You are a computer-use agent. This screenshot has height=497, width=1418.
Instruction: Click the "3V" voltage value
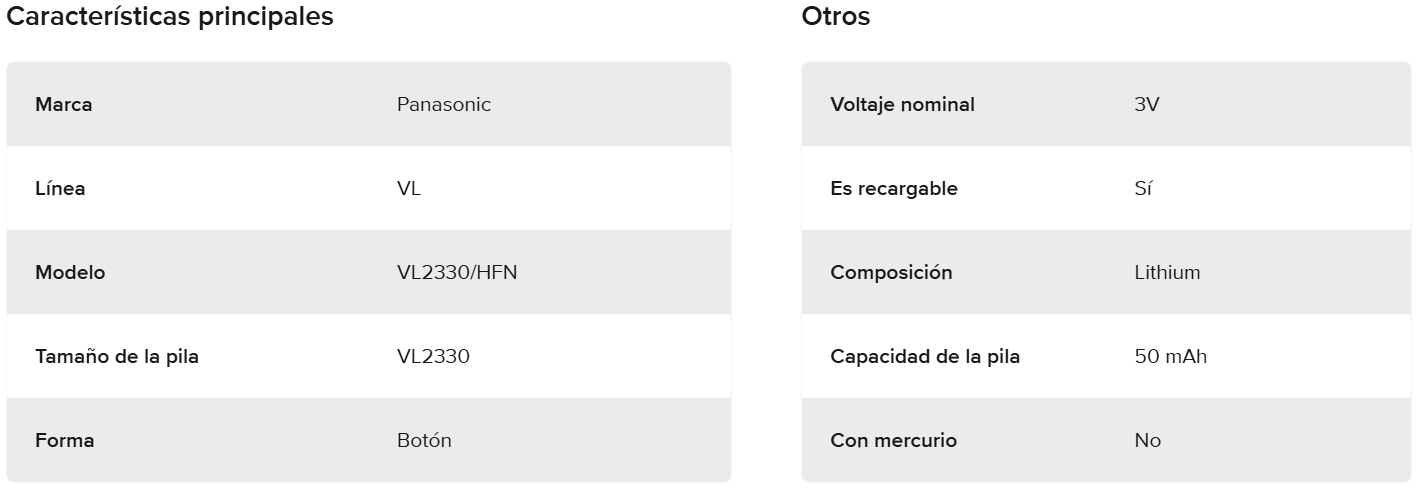tap(1147, 104)
